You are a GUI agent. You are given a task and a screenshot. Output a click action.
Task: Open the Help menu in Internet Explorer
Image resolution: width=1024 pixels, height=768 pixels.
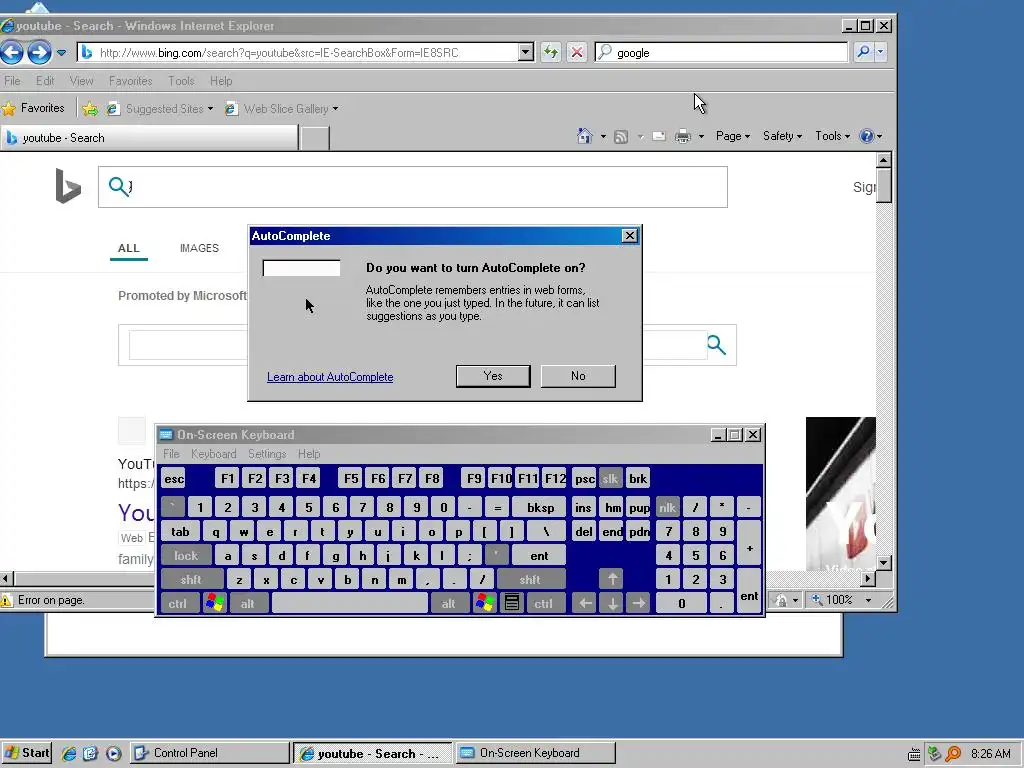pyautogui.click(x=221, y=81)
